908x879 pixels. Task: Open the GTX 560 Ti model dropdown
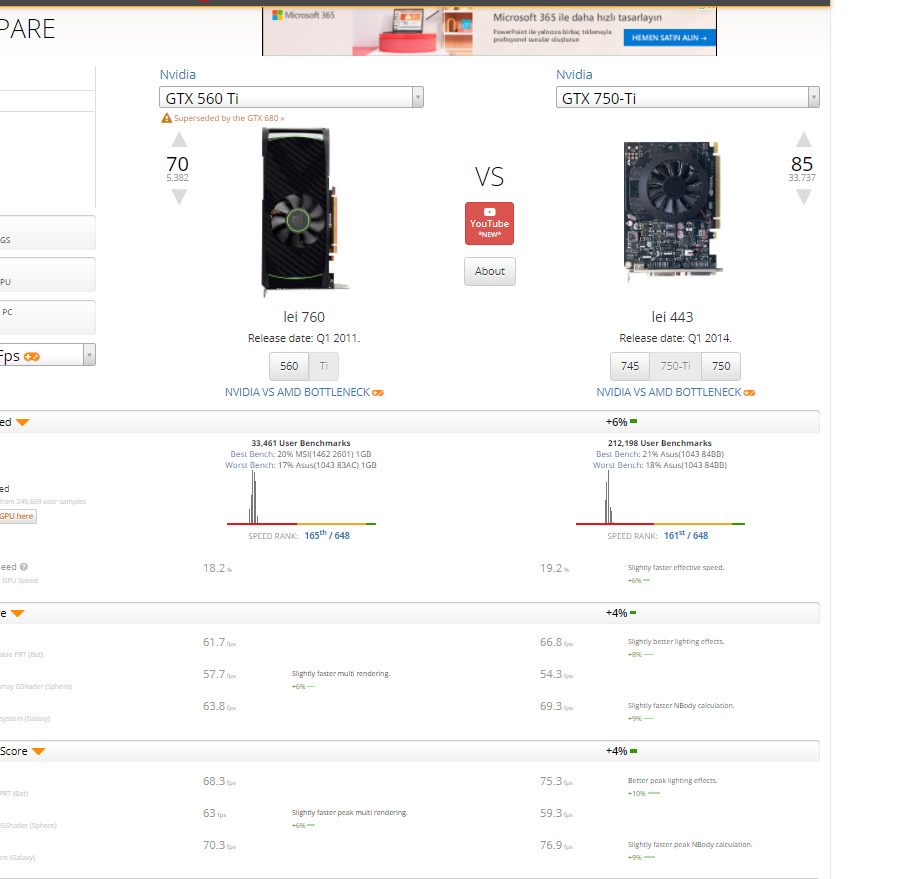(291, 97)
